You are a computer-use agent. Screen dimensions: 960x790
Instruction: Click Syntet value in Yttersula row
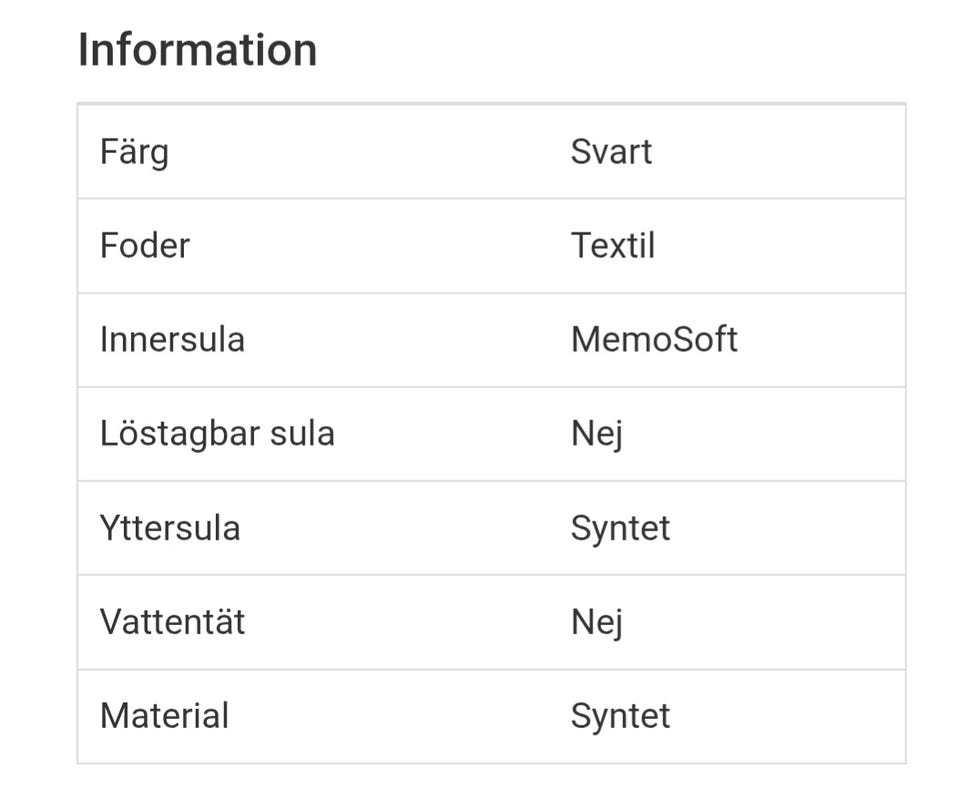point(620,528)
